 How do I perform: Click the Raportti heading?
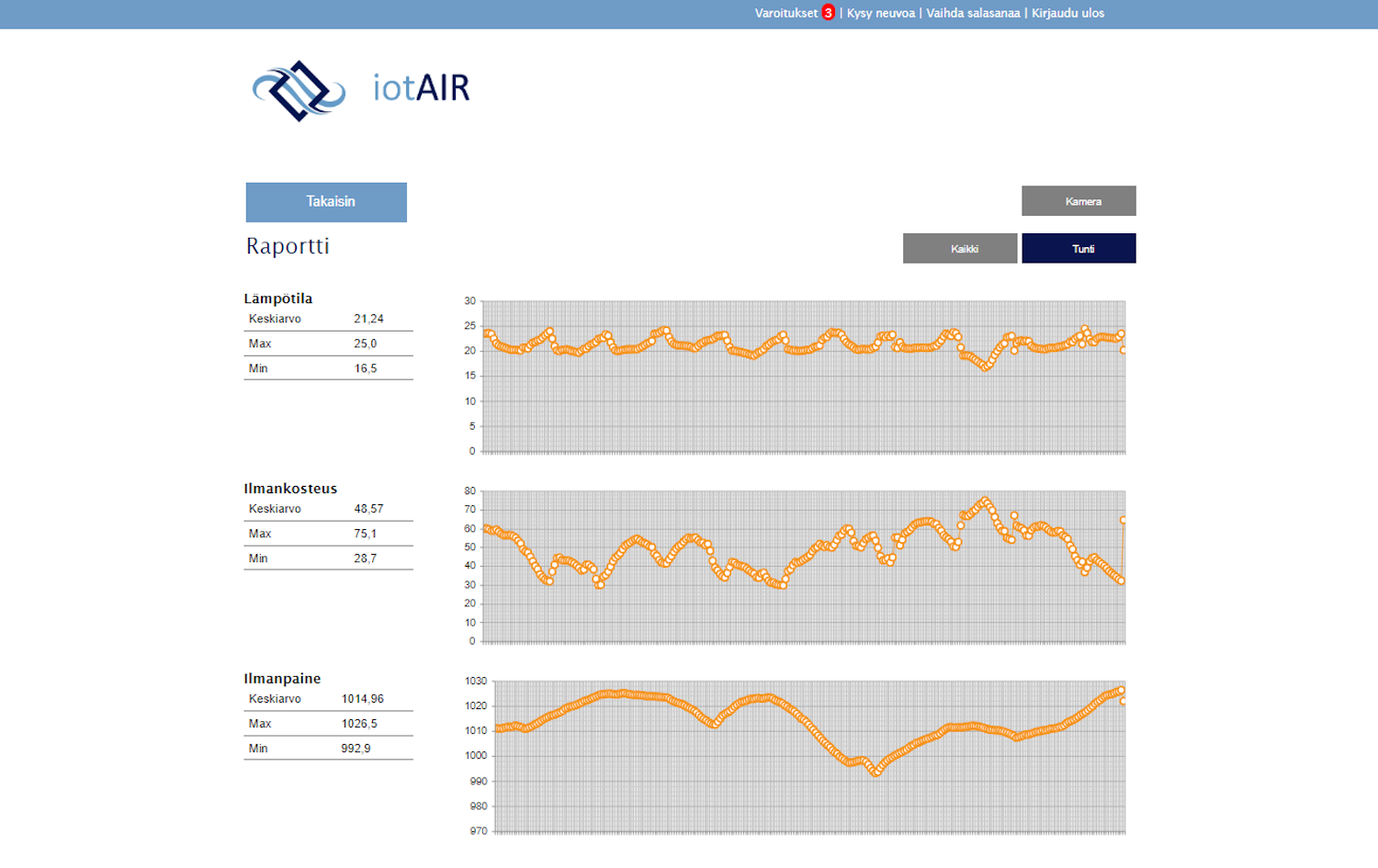tap(288, 246)
